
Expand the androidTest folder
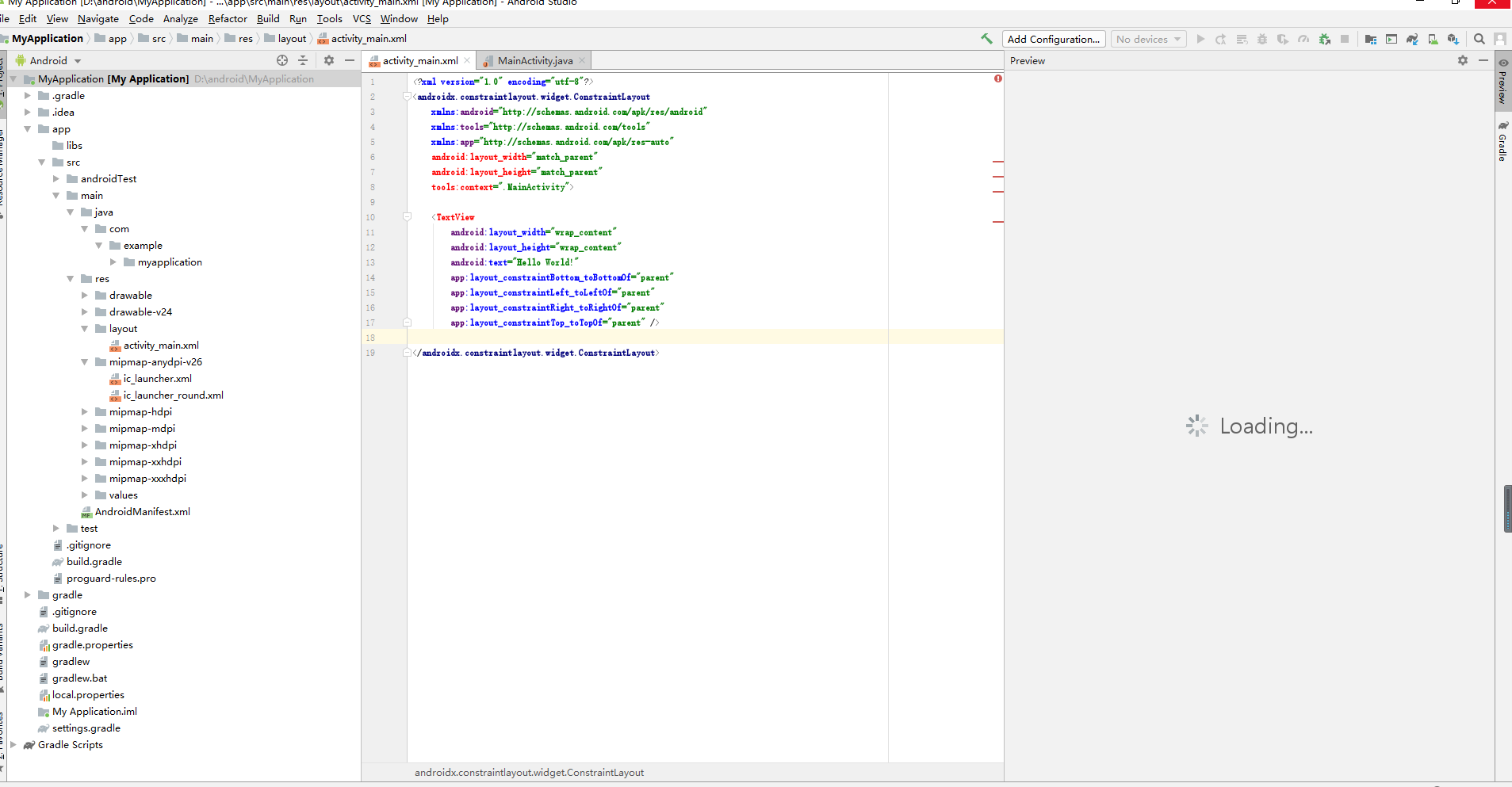click(56, 178)
